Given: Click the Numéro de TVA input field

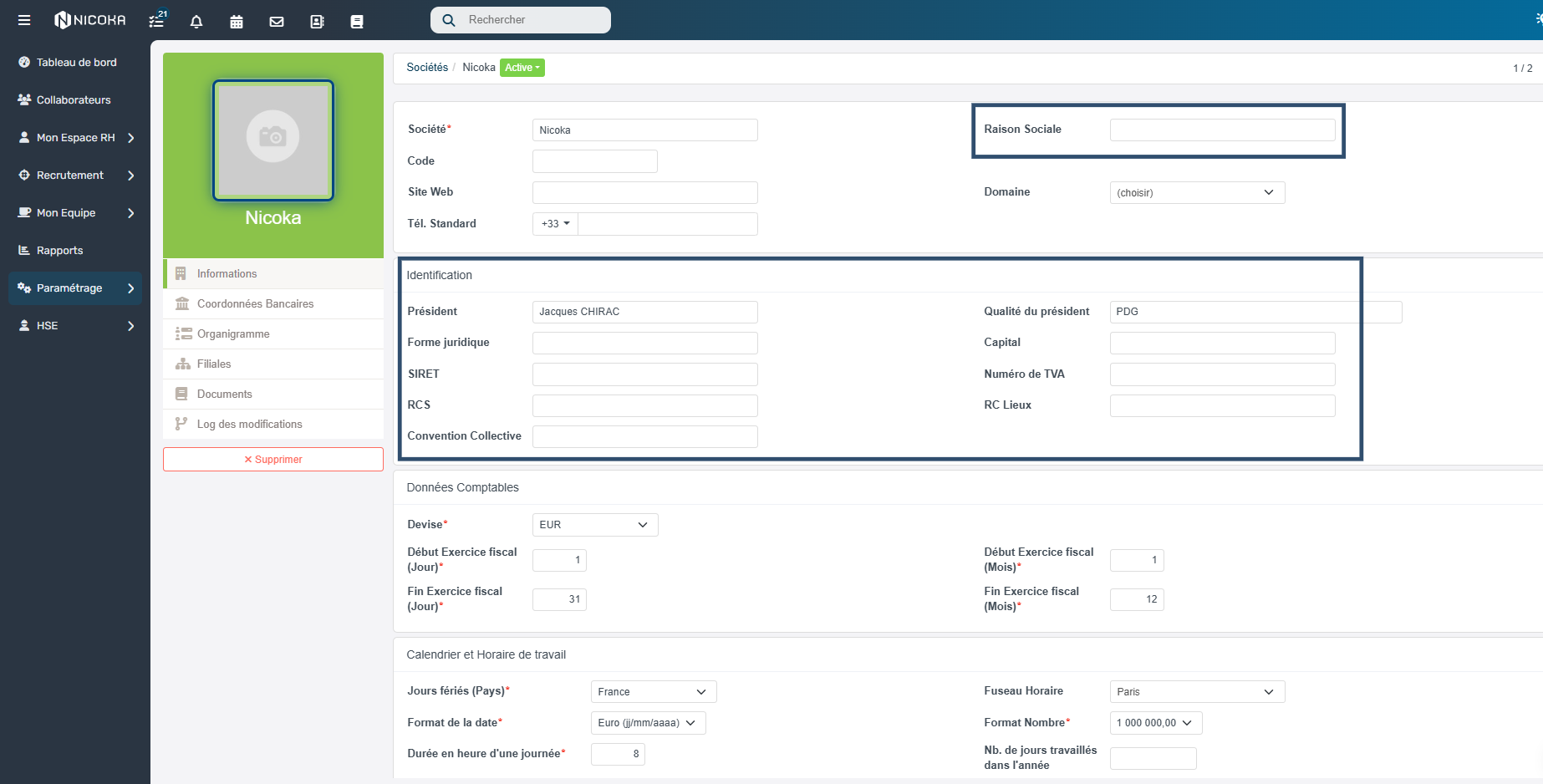Looking at the screenshot, I should (1222, 374).
